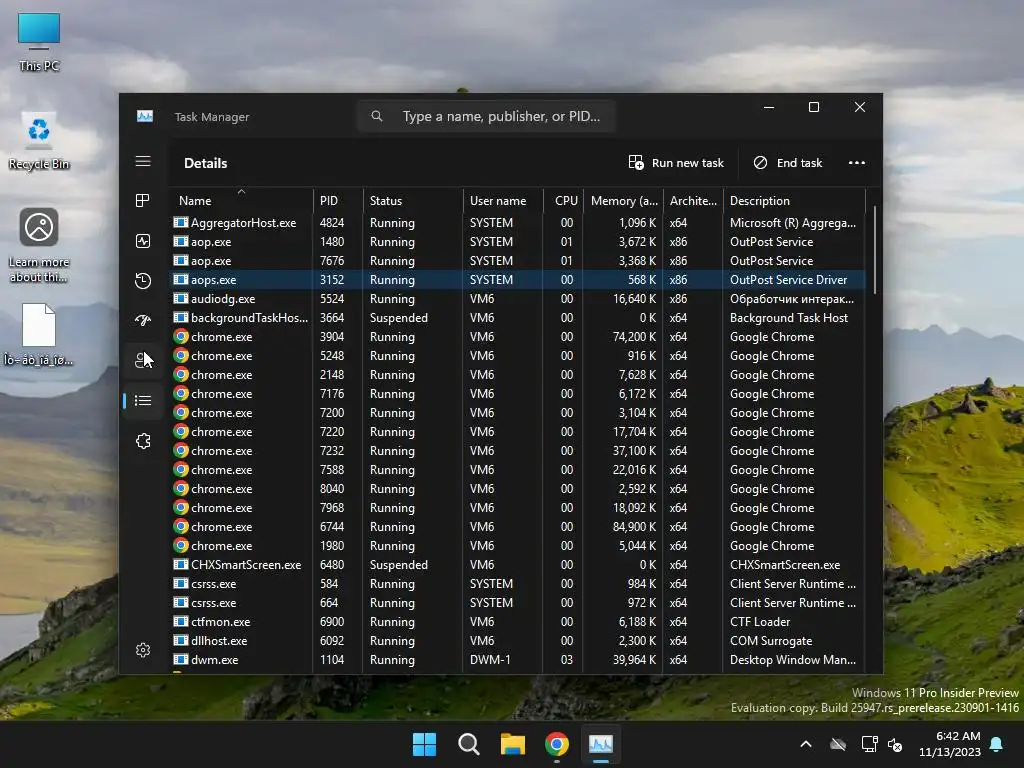The height and width of the screenshot is (768, 1024).
Task: Select chrome.exe with PID 7232
Action: pos(519,451)
